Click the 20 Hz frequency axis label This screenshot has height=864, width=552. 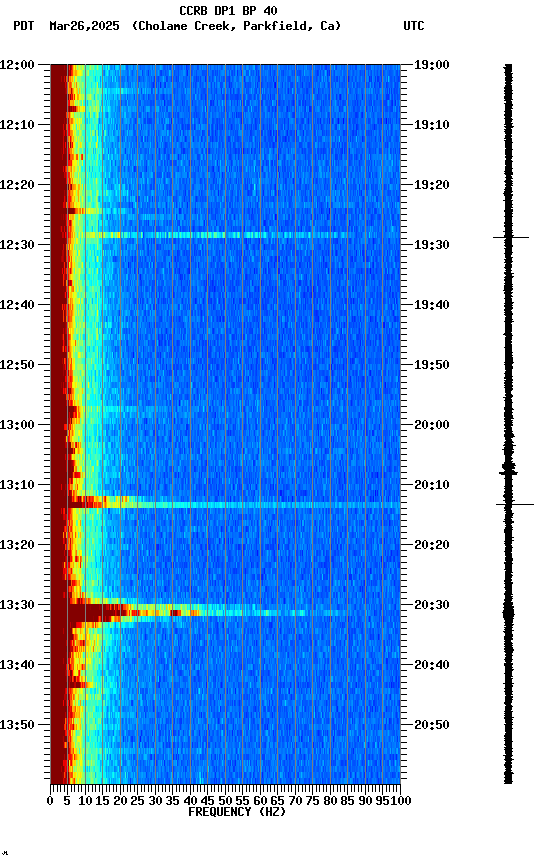click(120, 802)
